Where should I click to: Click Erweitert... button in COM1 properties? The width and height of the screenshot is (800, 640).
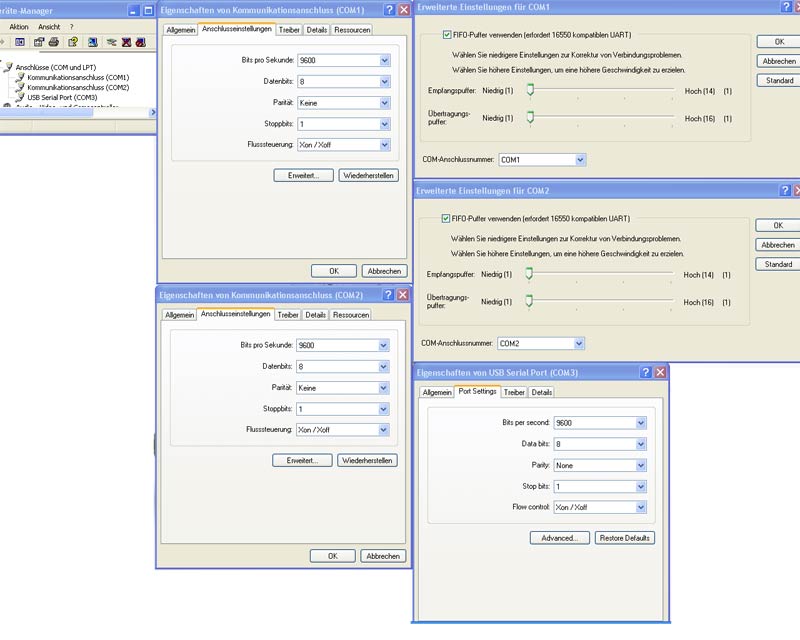pyautogui.click(x=304, y=176)
